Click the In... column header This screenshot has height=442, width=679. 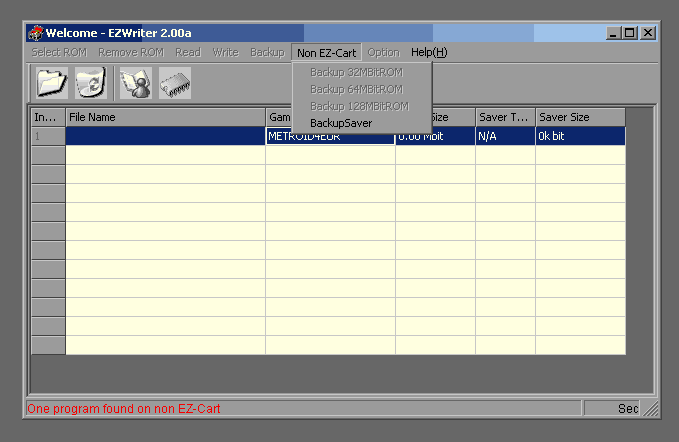click(x=48, y=117)
